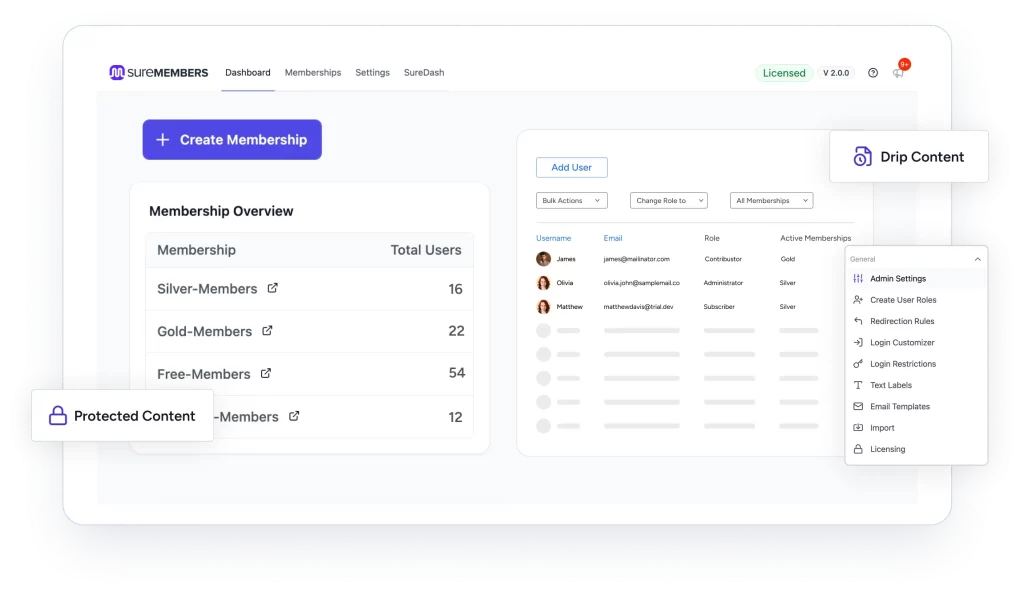Switch to the Dashboard tab
This screenshot has width=1024, height=593.
(248, 72)
